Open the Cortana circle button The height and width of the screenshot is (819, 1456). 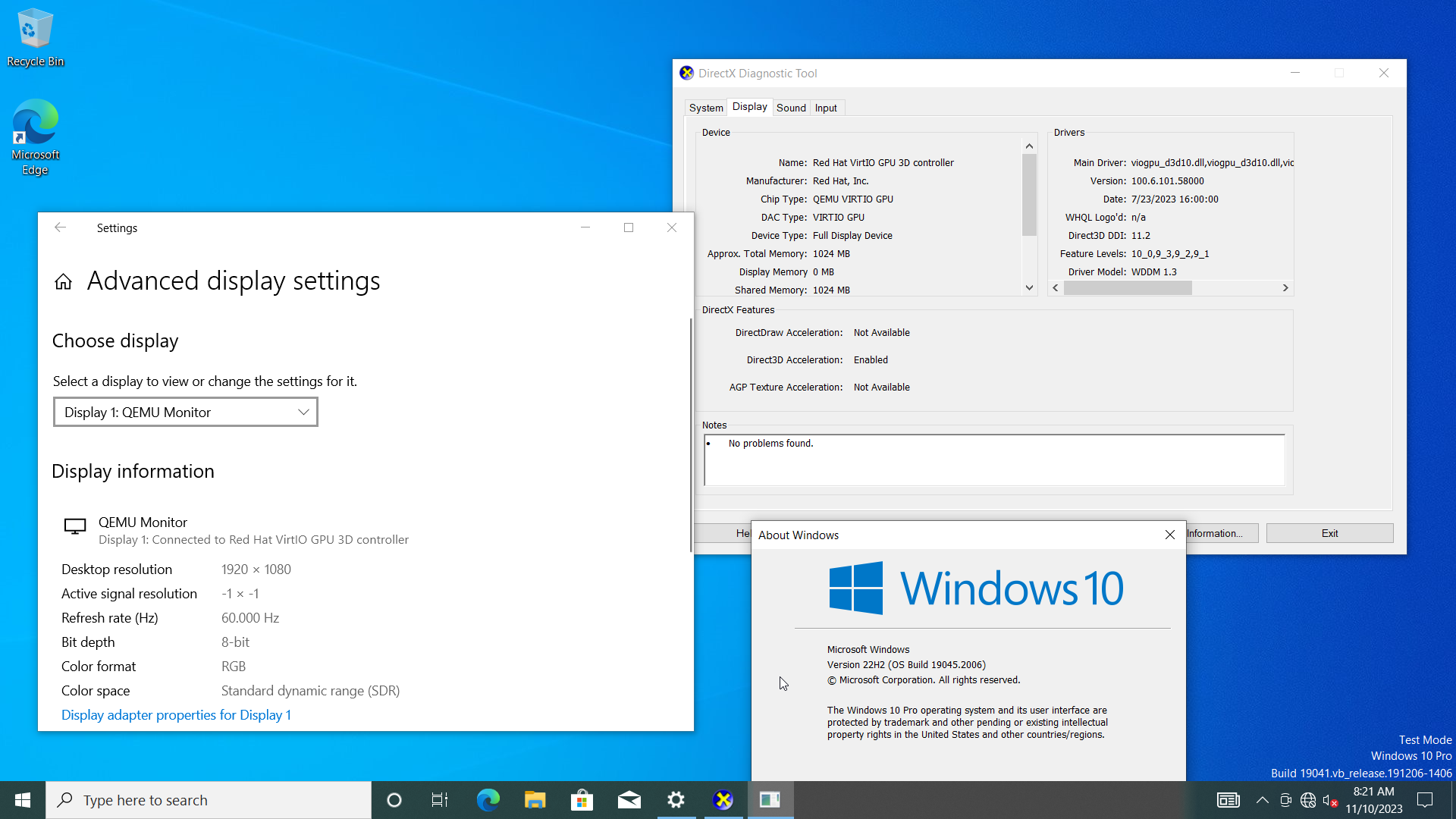click(x=394, y=800)
